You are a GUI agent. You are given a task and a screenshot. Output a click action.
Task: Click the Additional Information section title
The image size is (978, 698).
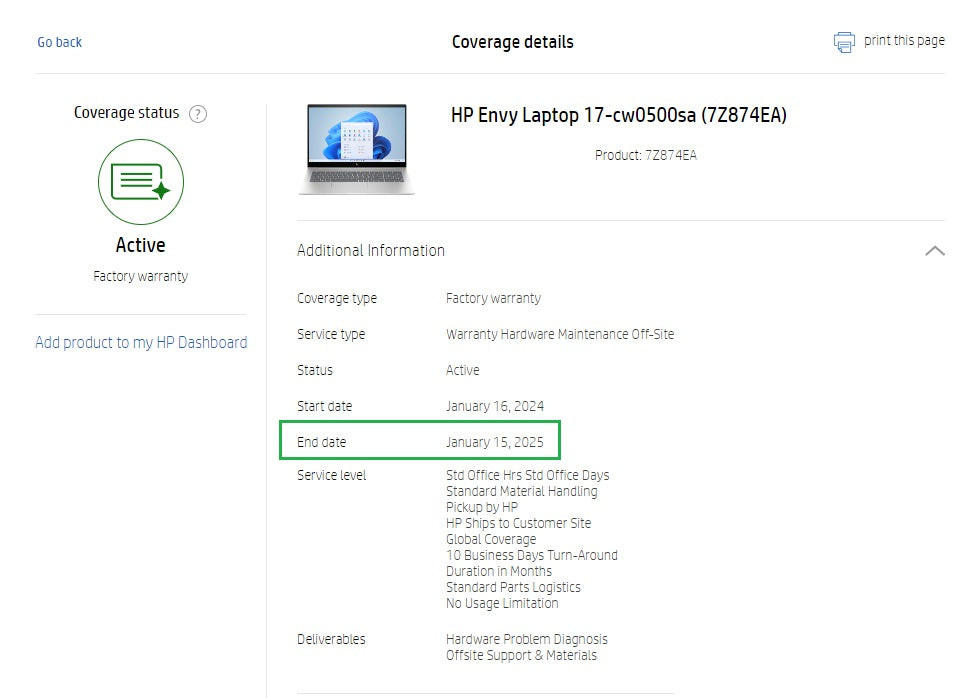[371, 251]
